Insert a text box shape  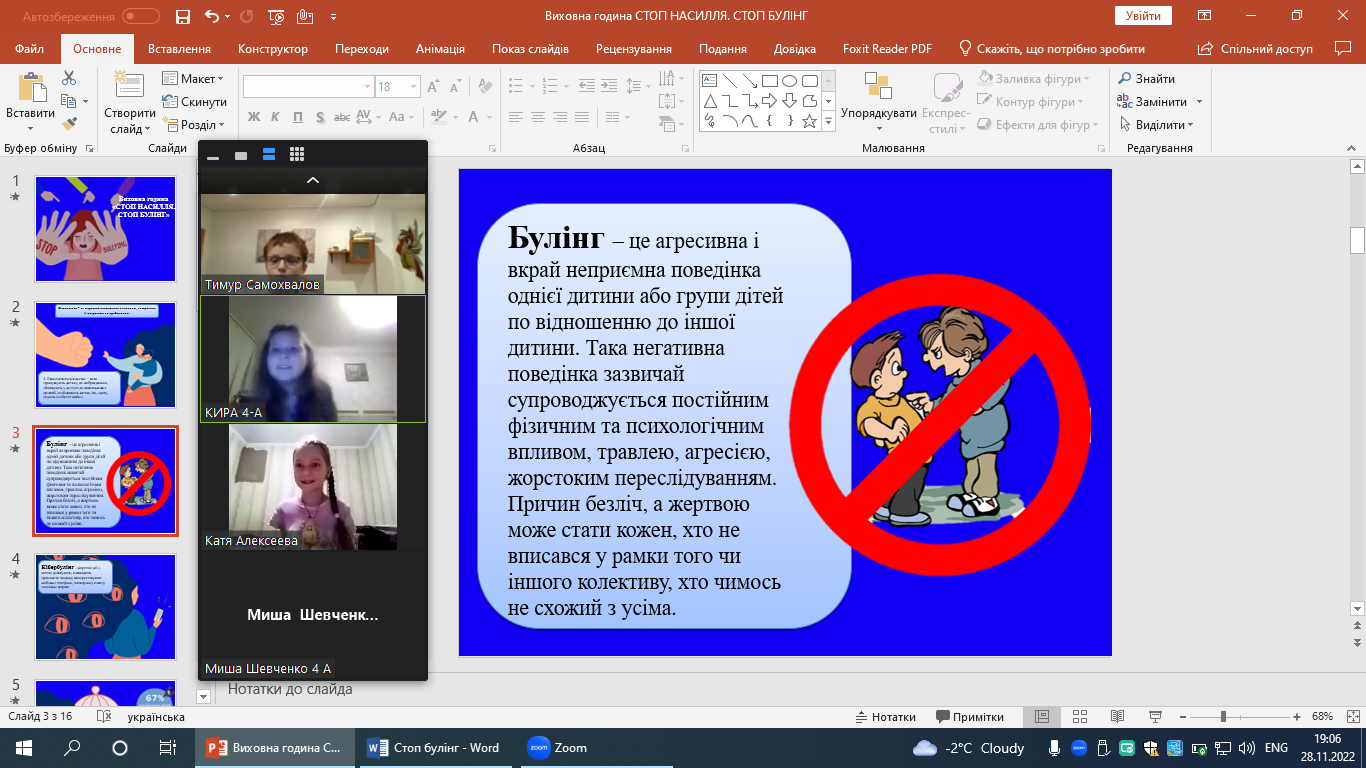click(x=709, y=81)
